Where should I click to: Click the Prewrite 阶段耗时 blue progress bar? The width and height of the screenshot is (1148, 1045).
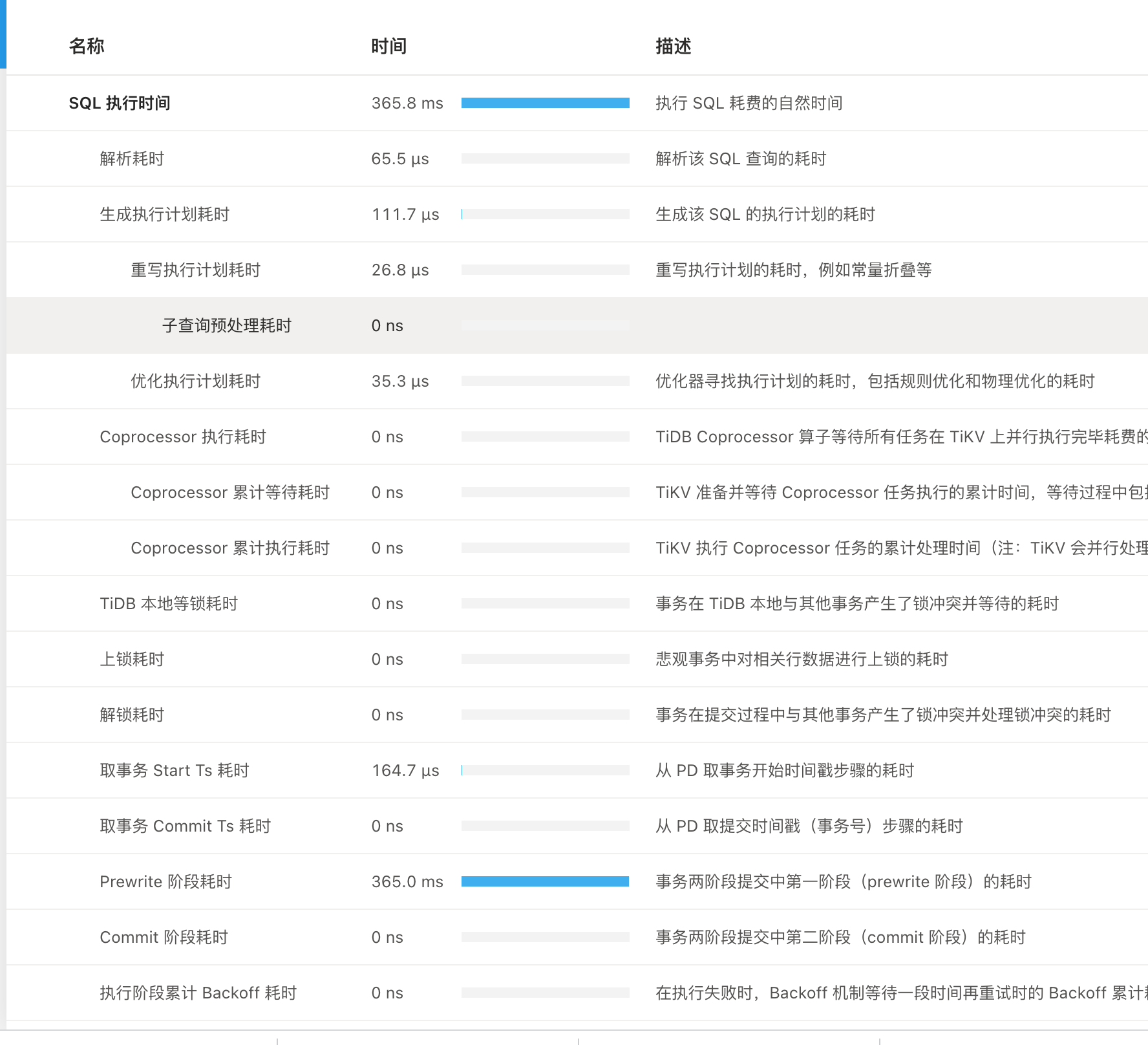546,881
